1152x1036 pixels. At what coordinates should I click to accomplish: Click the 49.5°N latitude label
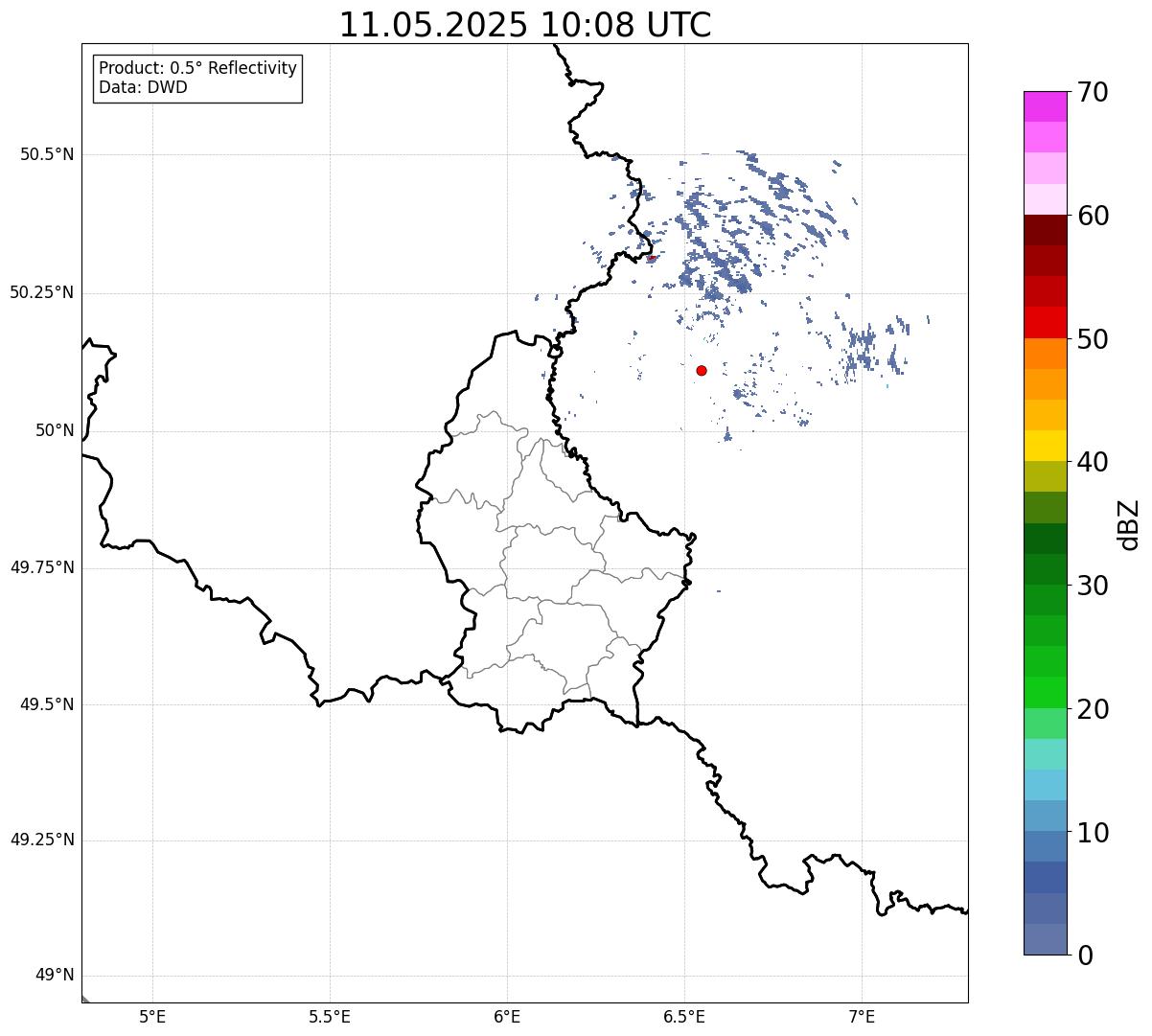47,704
